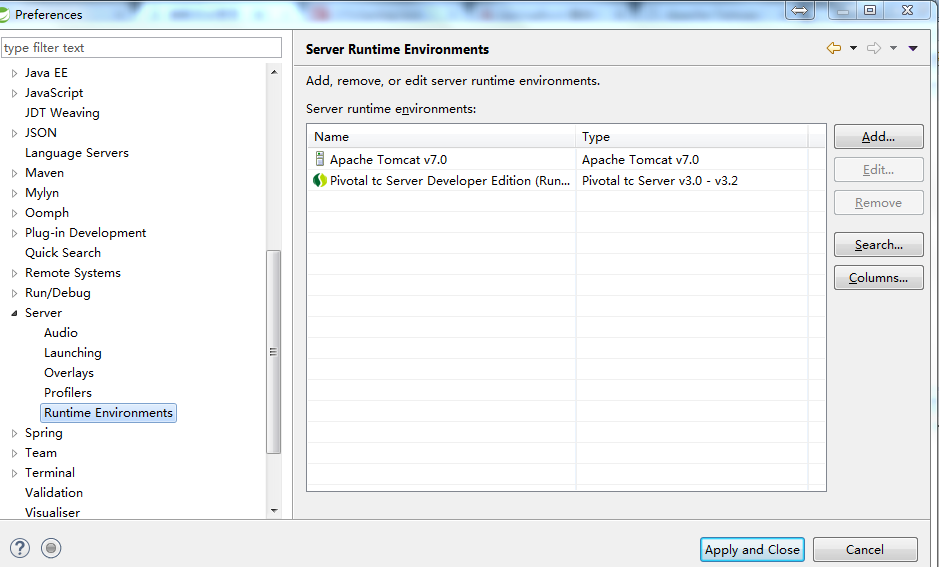Click the Name column header

[x=441, y=137]
